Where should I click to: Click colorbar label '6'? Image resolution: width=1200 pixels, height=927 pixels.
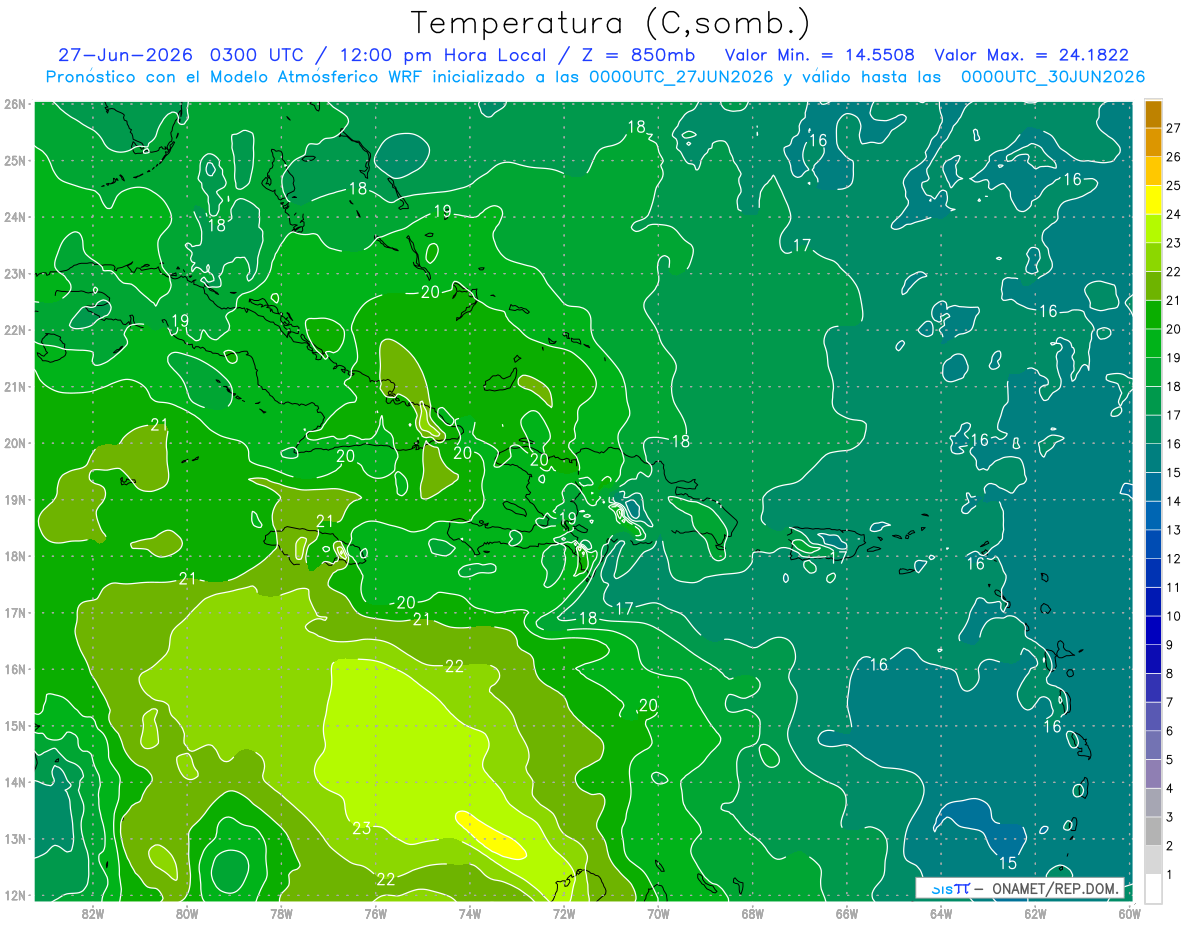pos(1170,731)
